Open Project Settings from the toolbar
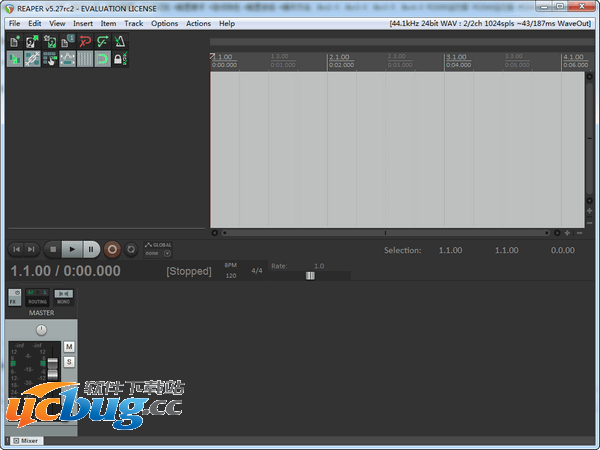This screenshot has width=600, height=450. [x=67, y=42]
